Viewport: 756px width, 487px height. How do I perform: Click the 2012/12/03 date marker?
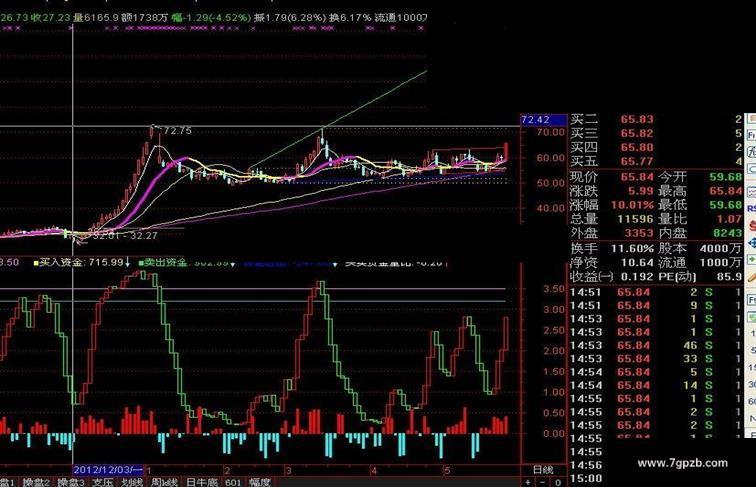pos(108,470)
